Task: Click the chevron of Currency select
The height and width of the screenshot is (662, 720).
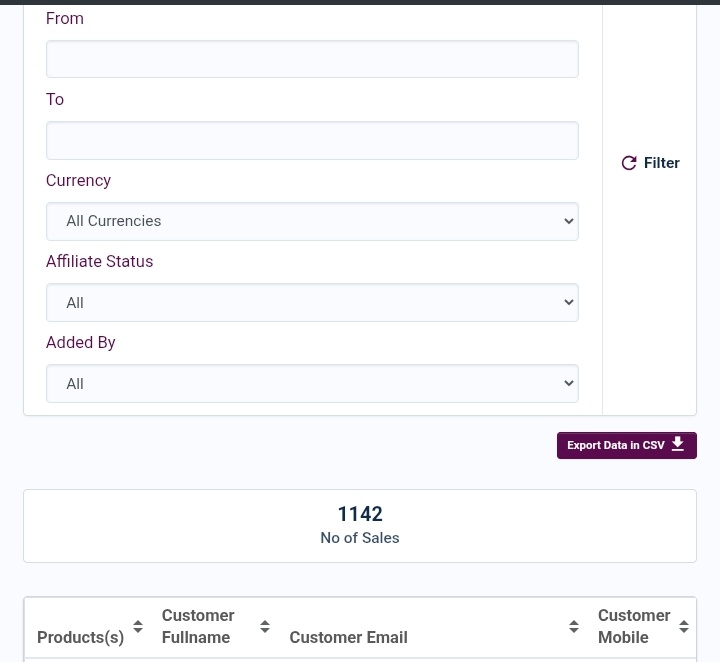Action: click(568, 221)
